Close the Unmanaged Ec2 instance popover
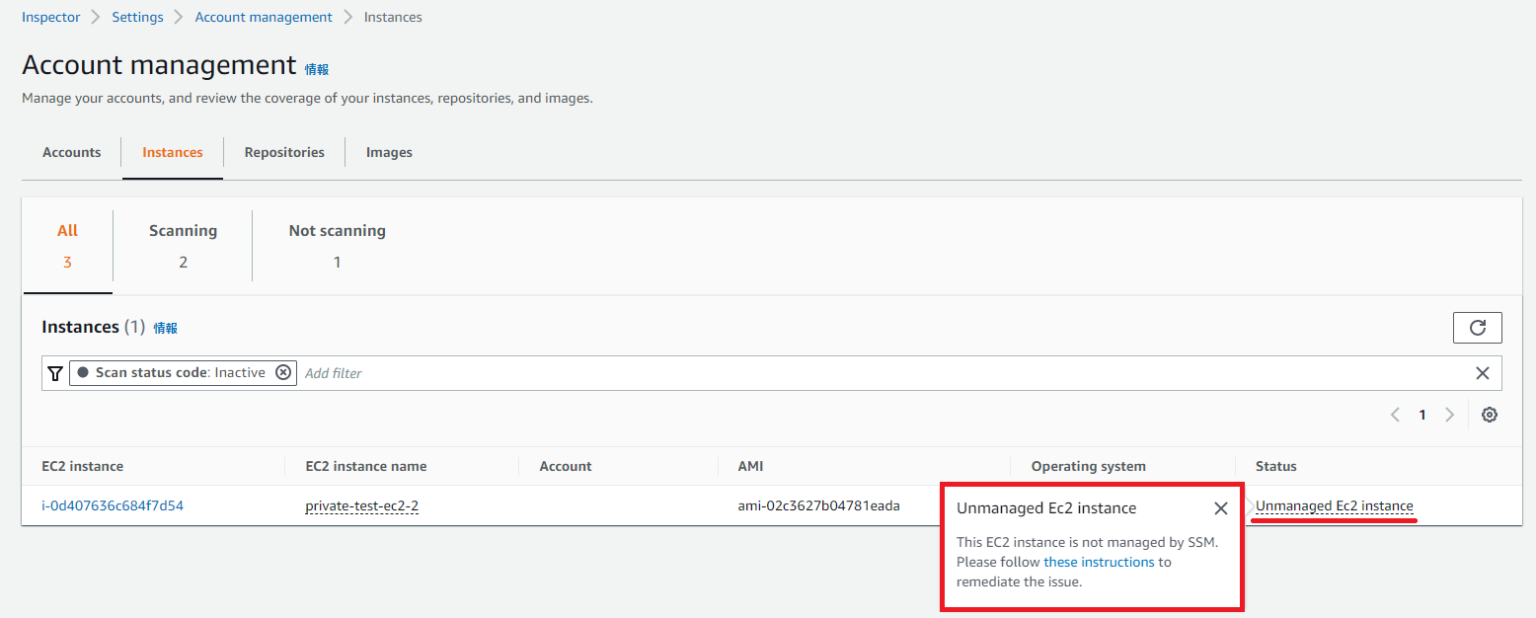Image resolution: width=1536 pixels, height=618 pixels. pyautogui.click(x=1221, y=508)
